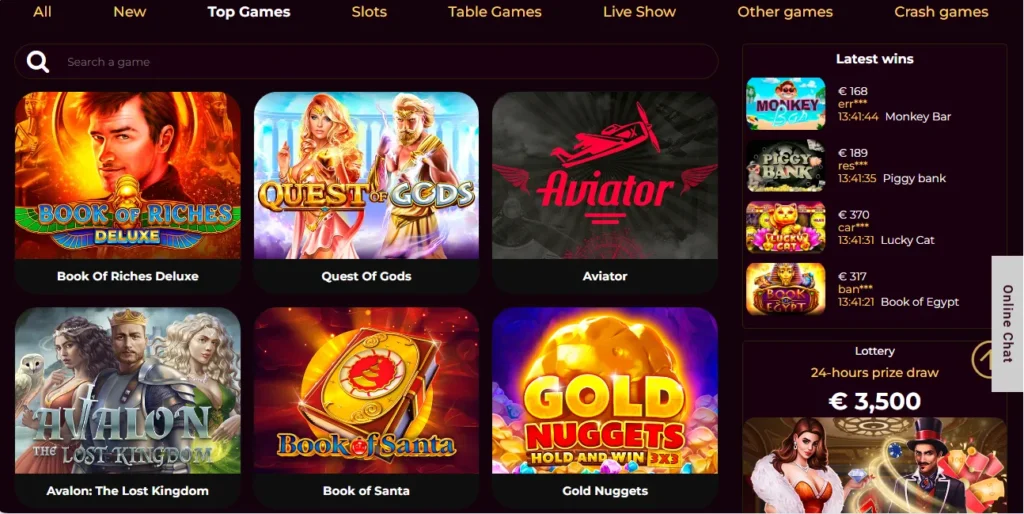Click the lottery promotional banner image
This screenshot has height=514, width=1024.
click(x=874, y=464)
